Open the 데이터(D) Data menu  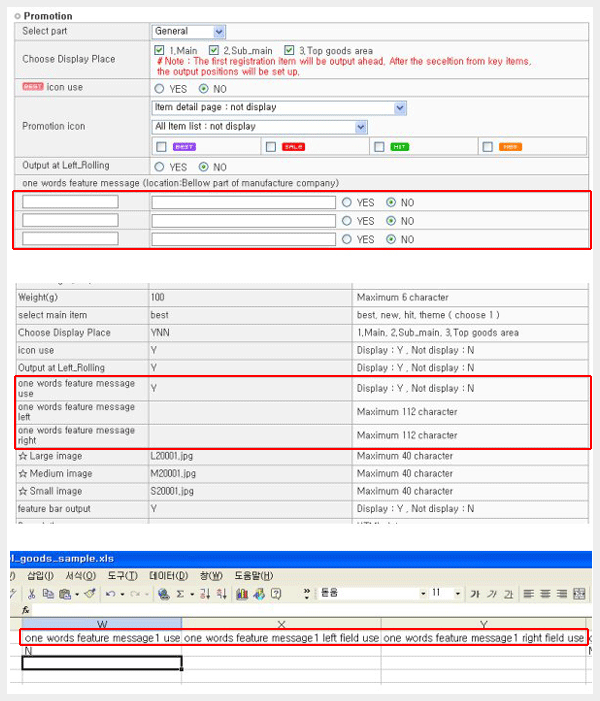pyautogui.click(x=168, y=576)
